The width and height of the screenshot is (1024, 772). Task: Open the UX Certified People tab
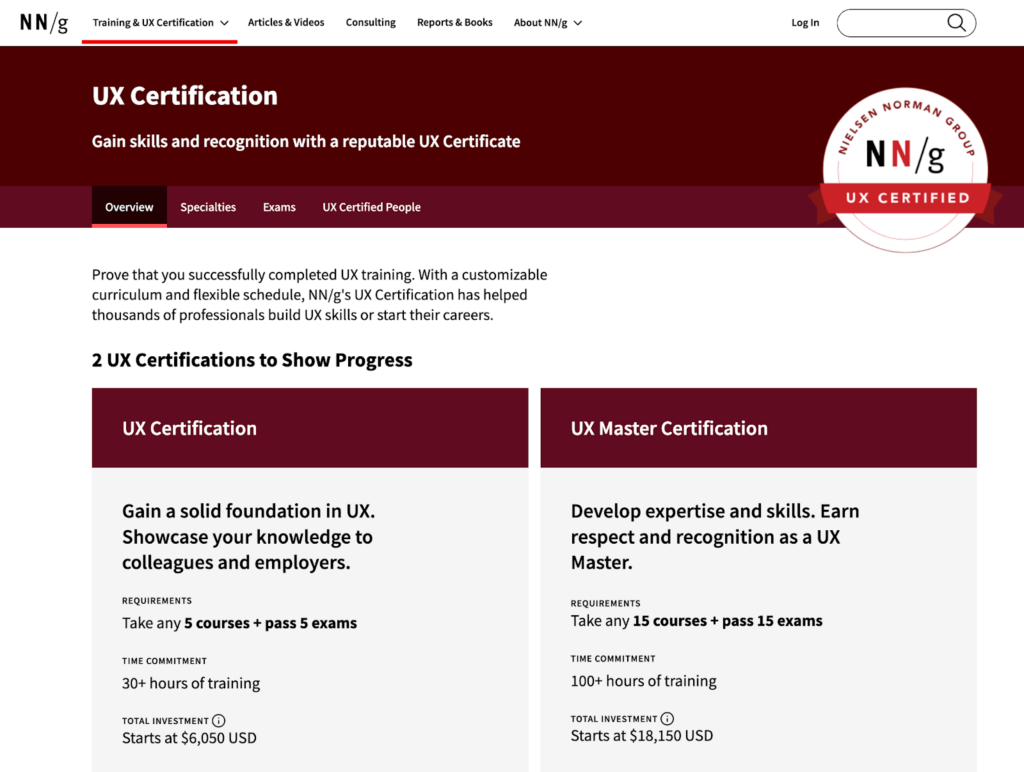pos(371,207)
